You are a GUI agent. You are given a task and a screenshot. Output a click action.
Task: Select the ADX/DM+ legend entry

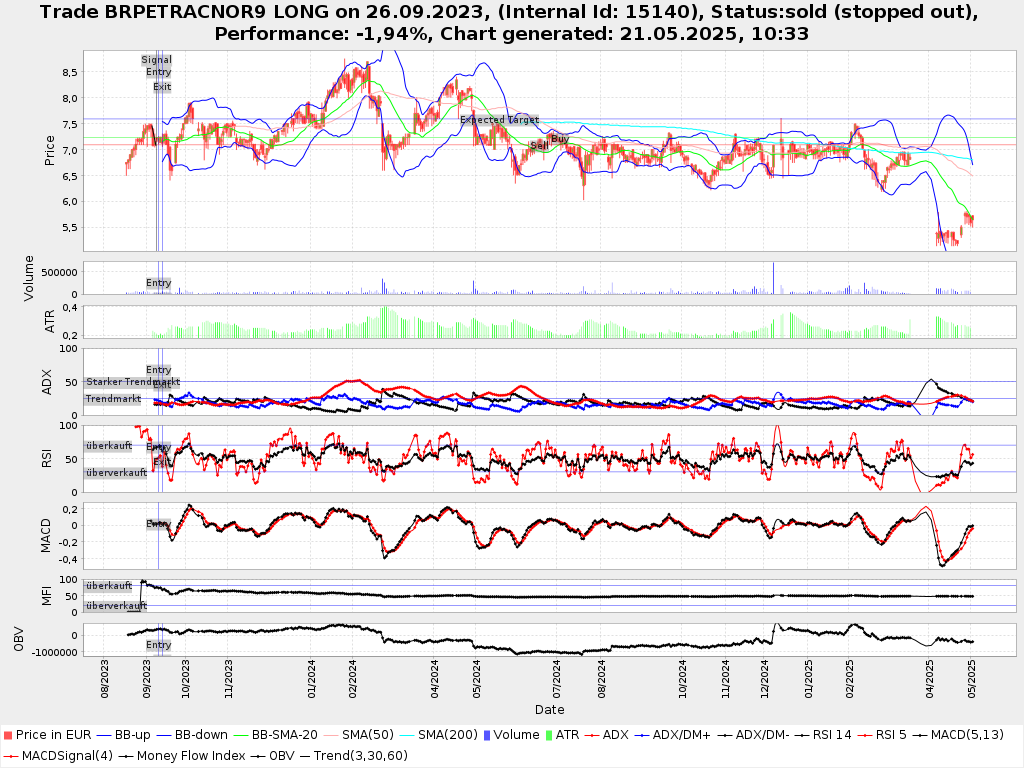click(681, 735)
